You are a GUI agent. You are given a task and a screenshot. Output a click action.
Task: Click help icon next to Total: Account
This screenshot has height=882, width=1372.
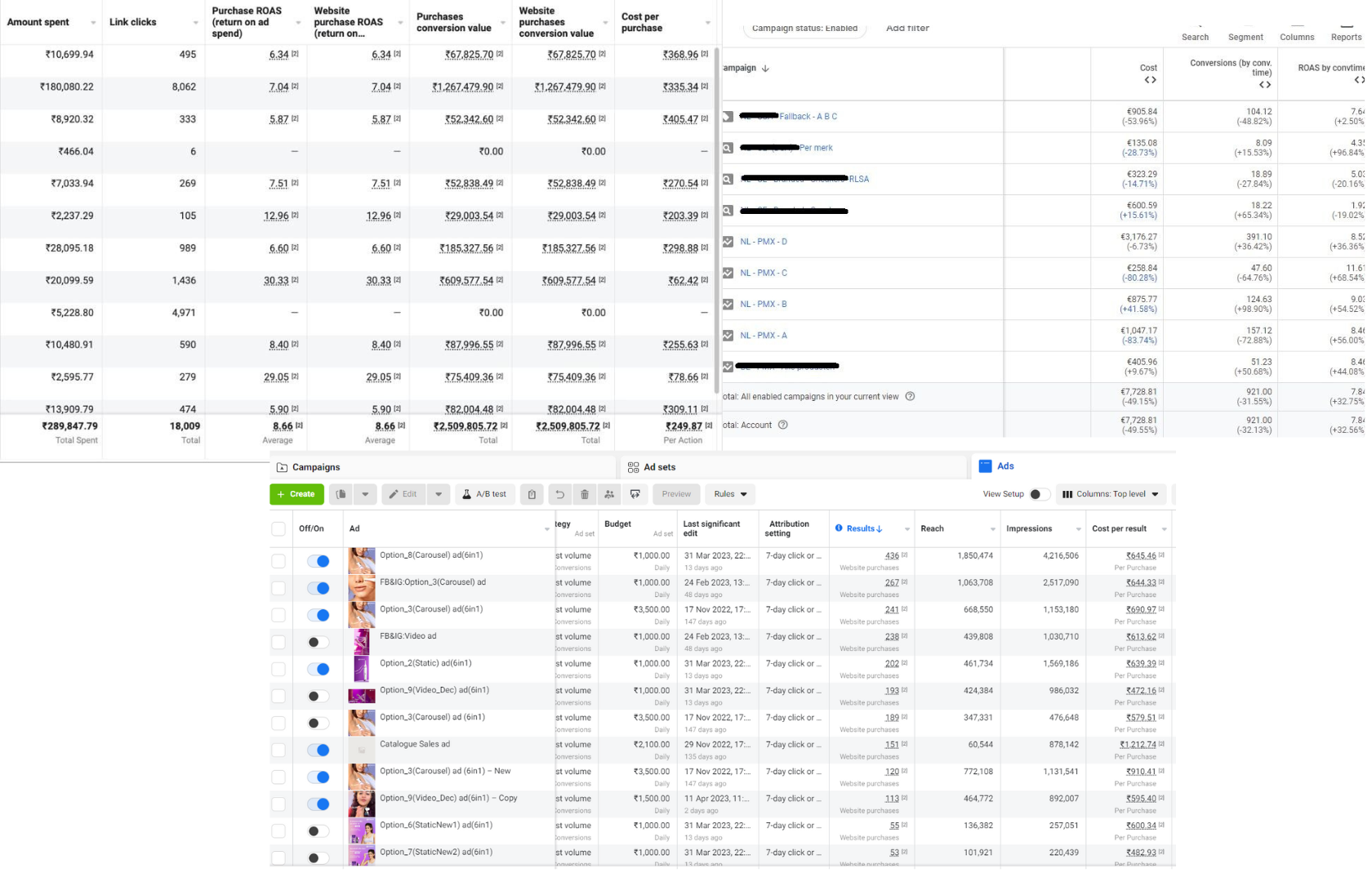tap(782, 425)
